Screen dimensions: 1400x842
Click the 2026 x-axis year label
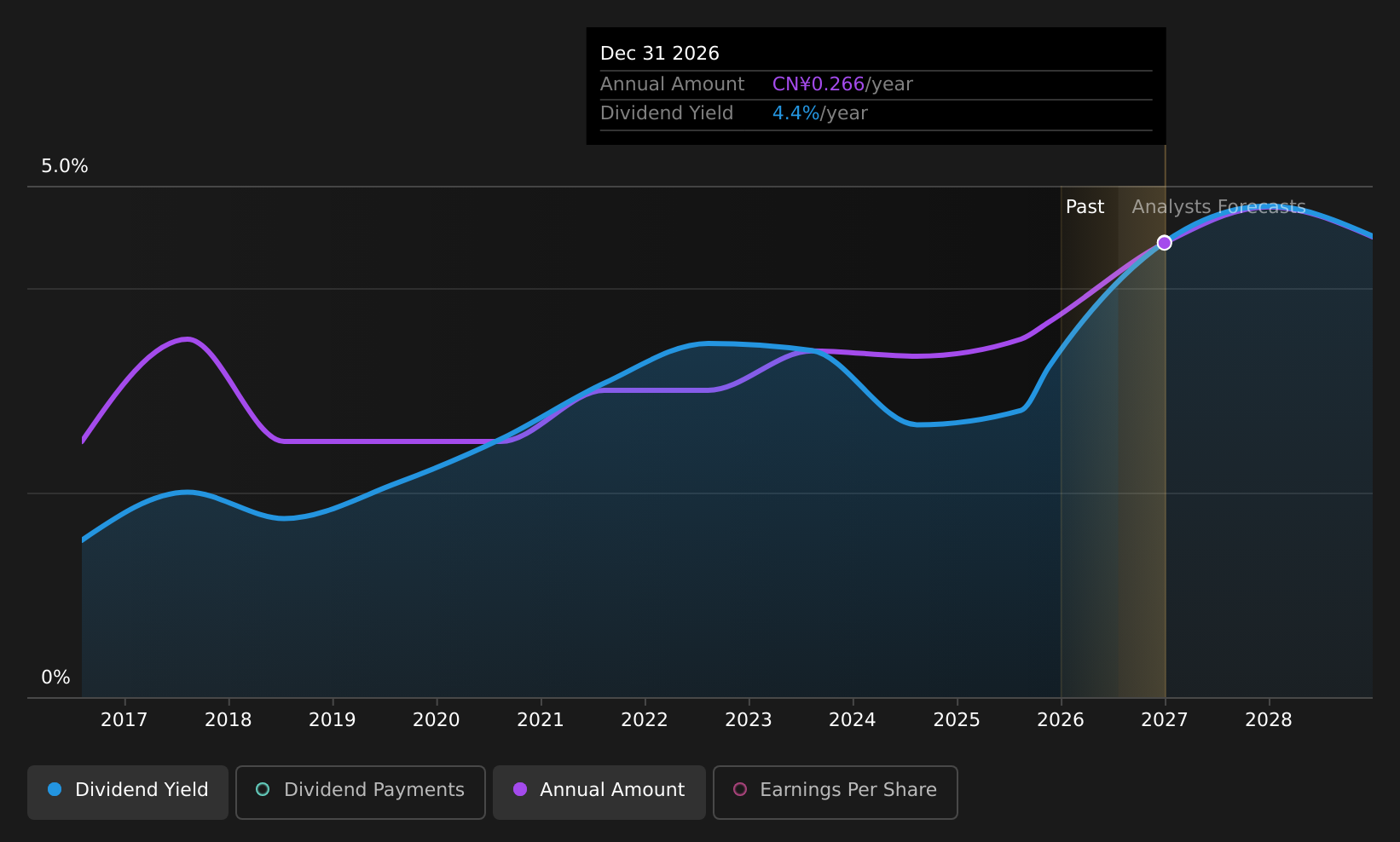point(1061,720)
